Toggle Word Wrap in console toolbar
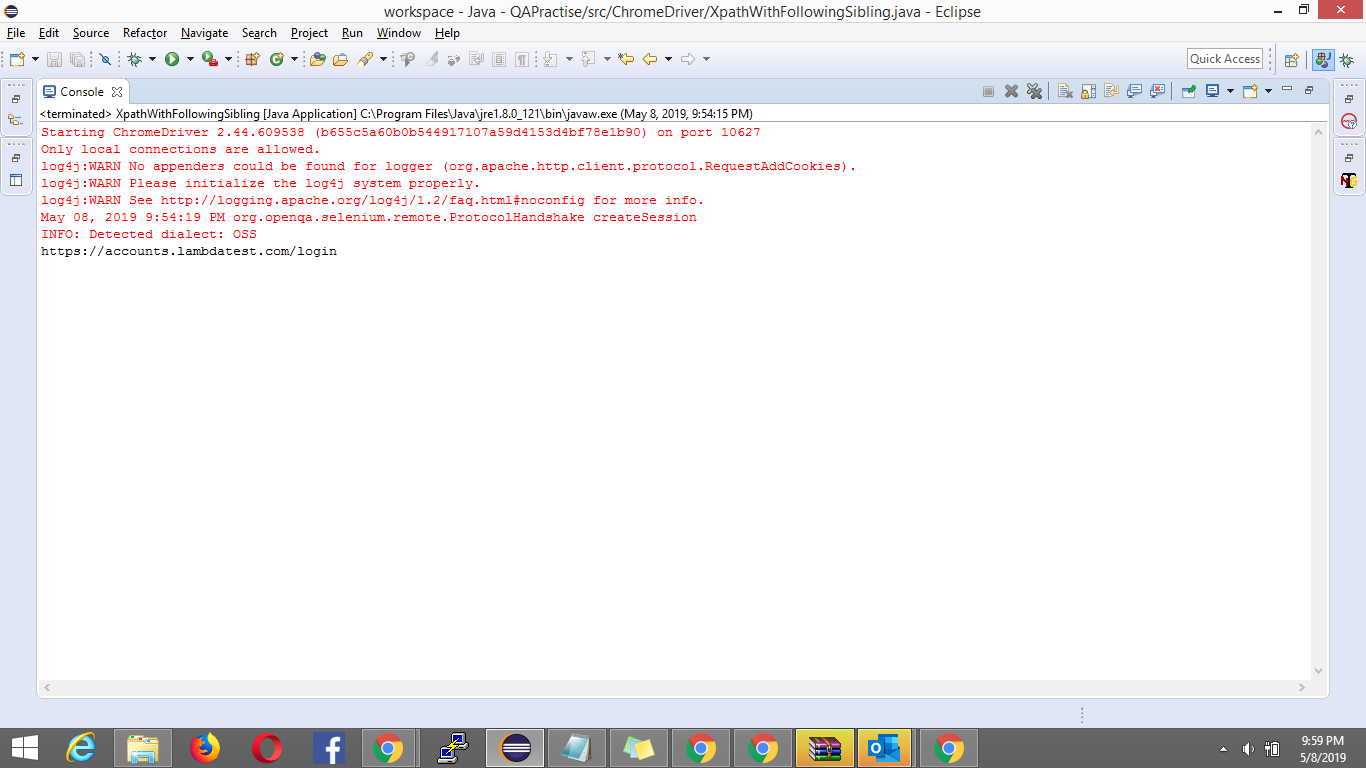This screenshot has width=1366, height=768. pos(1111,91)
